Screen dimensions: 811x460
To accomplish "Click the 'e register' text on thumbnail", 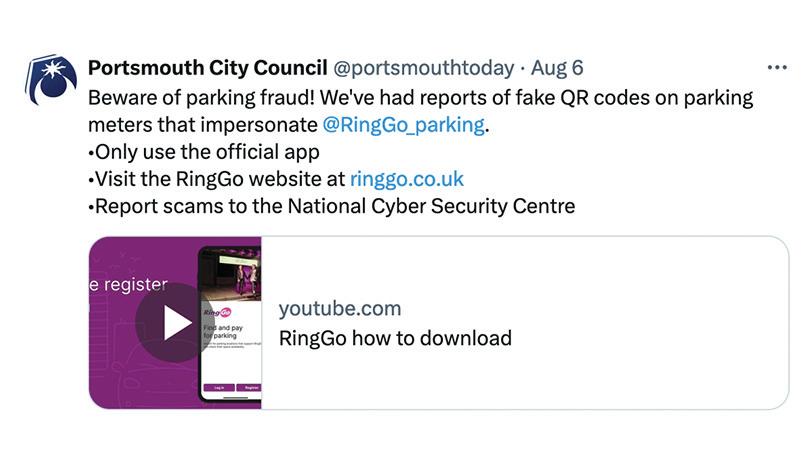I will pos(128,284).
